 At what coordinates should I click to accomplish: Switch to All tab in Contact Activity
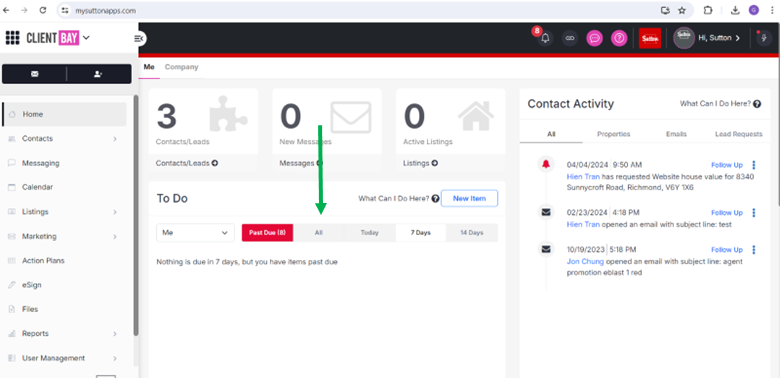point(551,134)
